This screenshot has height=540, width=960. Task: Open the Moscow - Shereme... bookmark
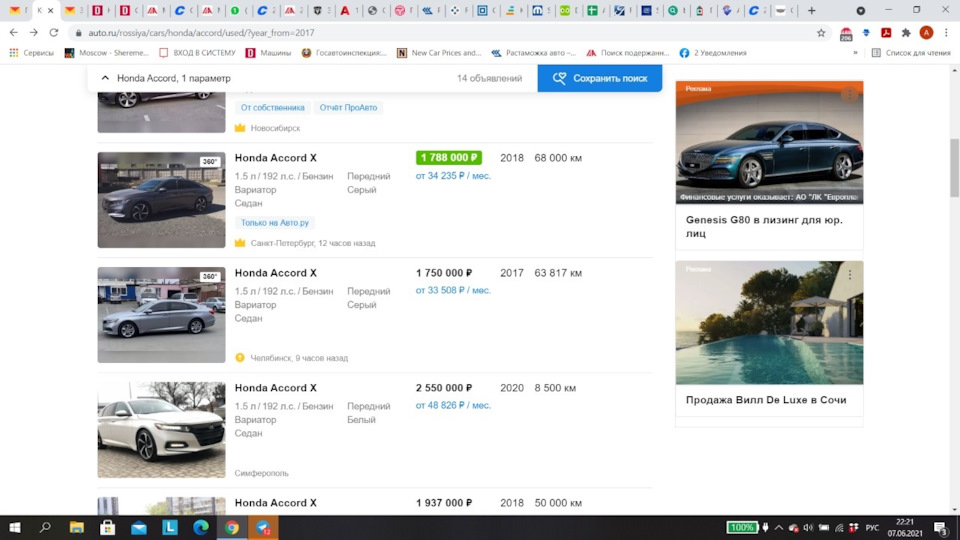click(x=107, y=53)
